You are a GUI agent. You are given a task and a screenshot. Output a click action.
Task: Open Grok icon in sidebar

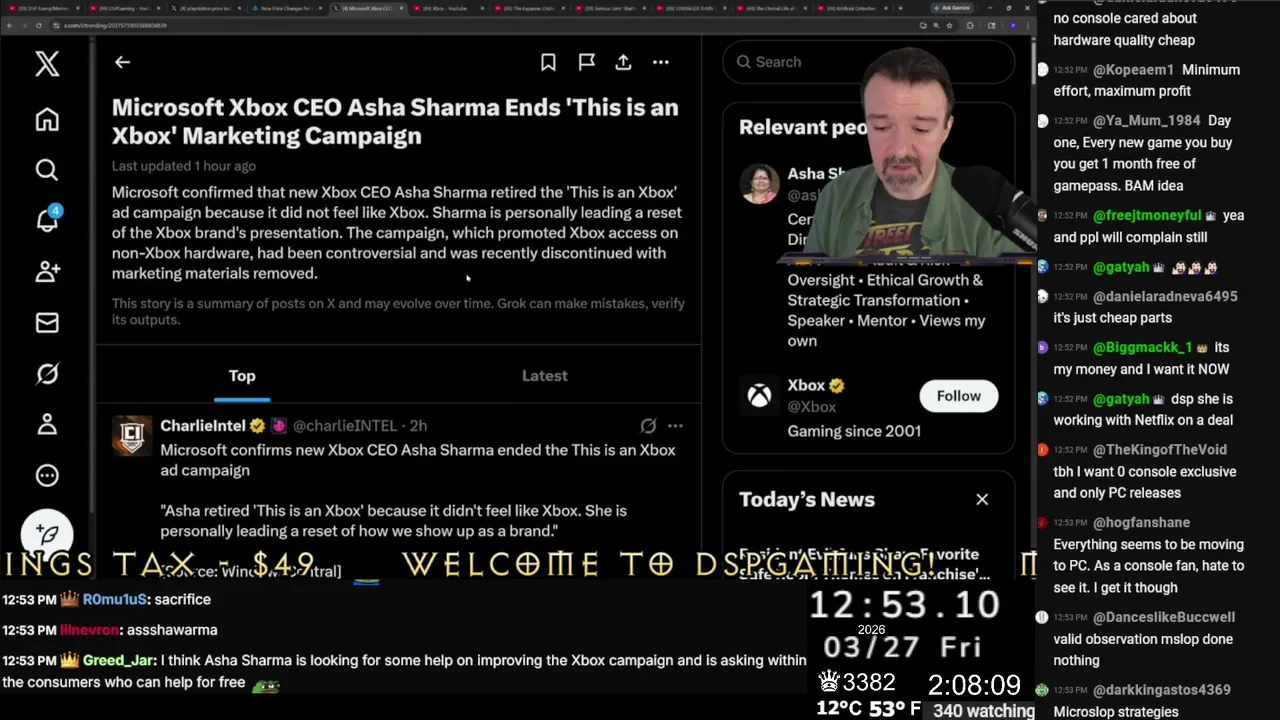click(47, 373)
